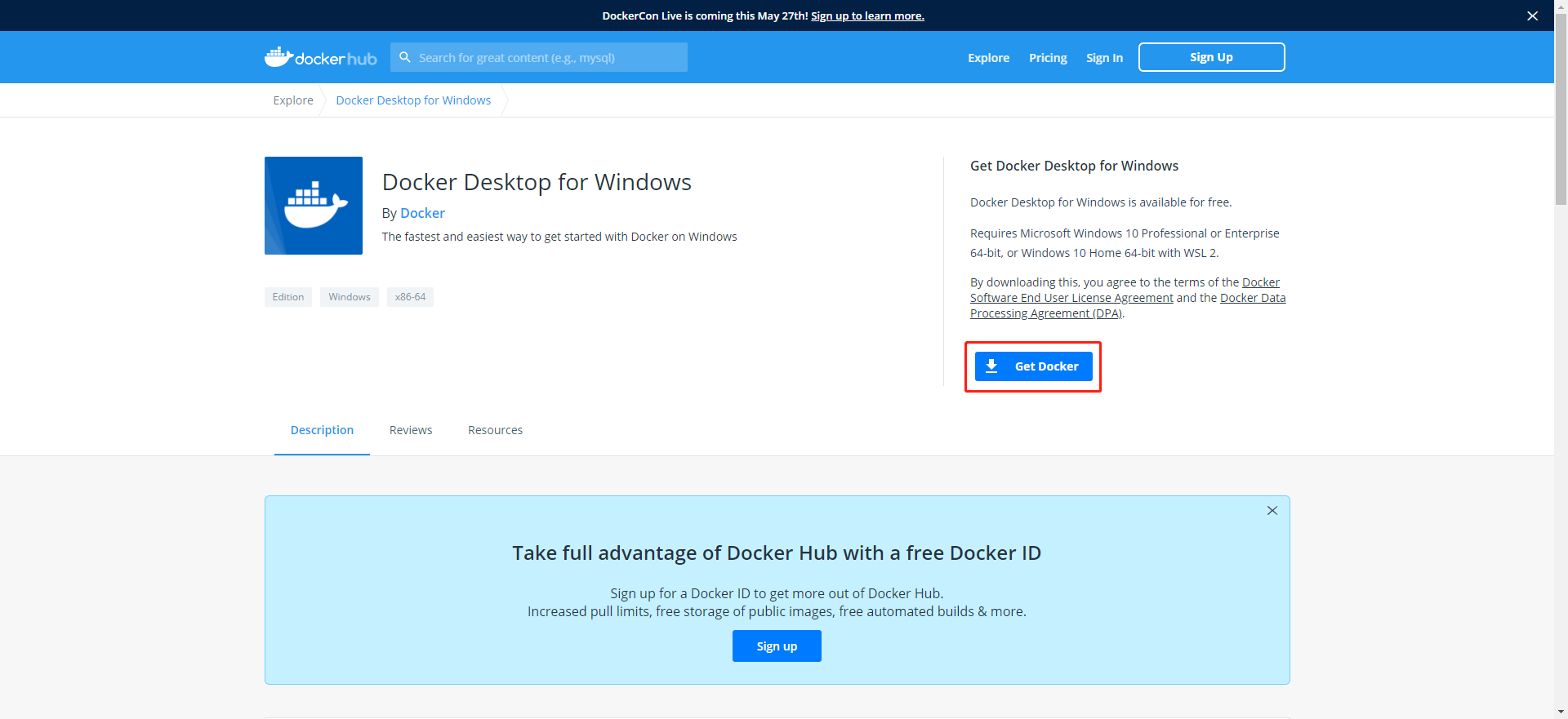Click 'Sign up to learn more' banner link

pos(867,16)
